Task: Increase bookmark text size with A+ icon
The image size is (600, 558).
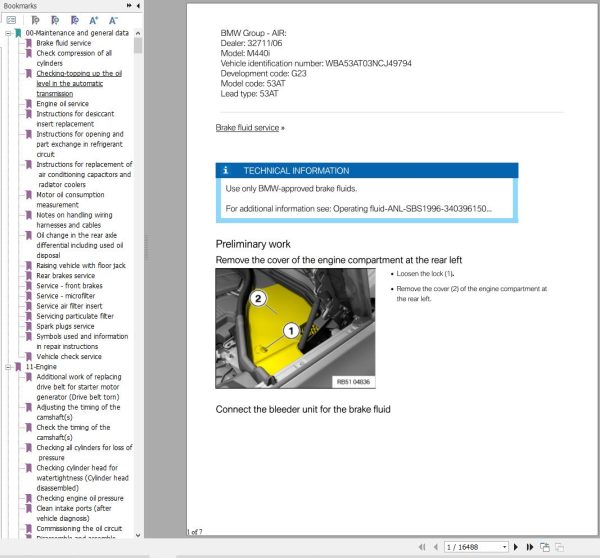Action: tap(94, 20)
